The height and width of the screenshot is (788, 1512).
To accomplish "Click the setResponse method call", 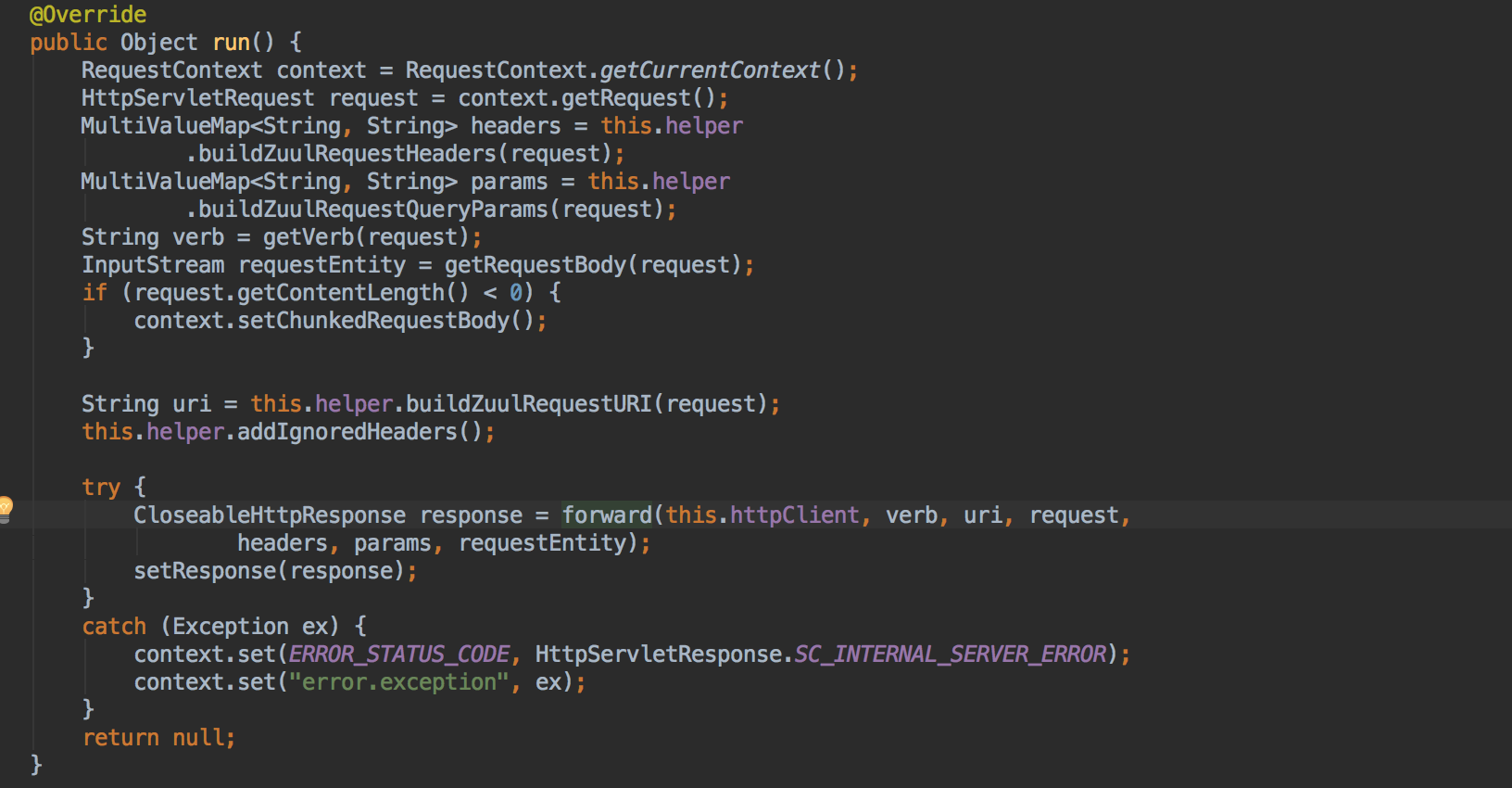I will click(205, 571).
